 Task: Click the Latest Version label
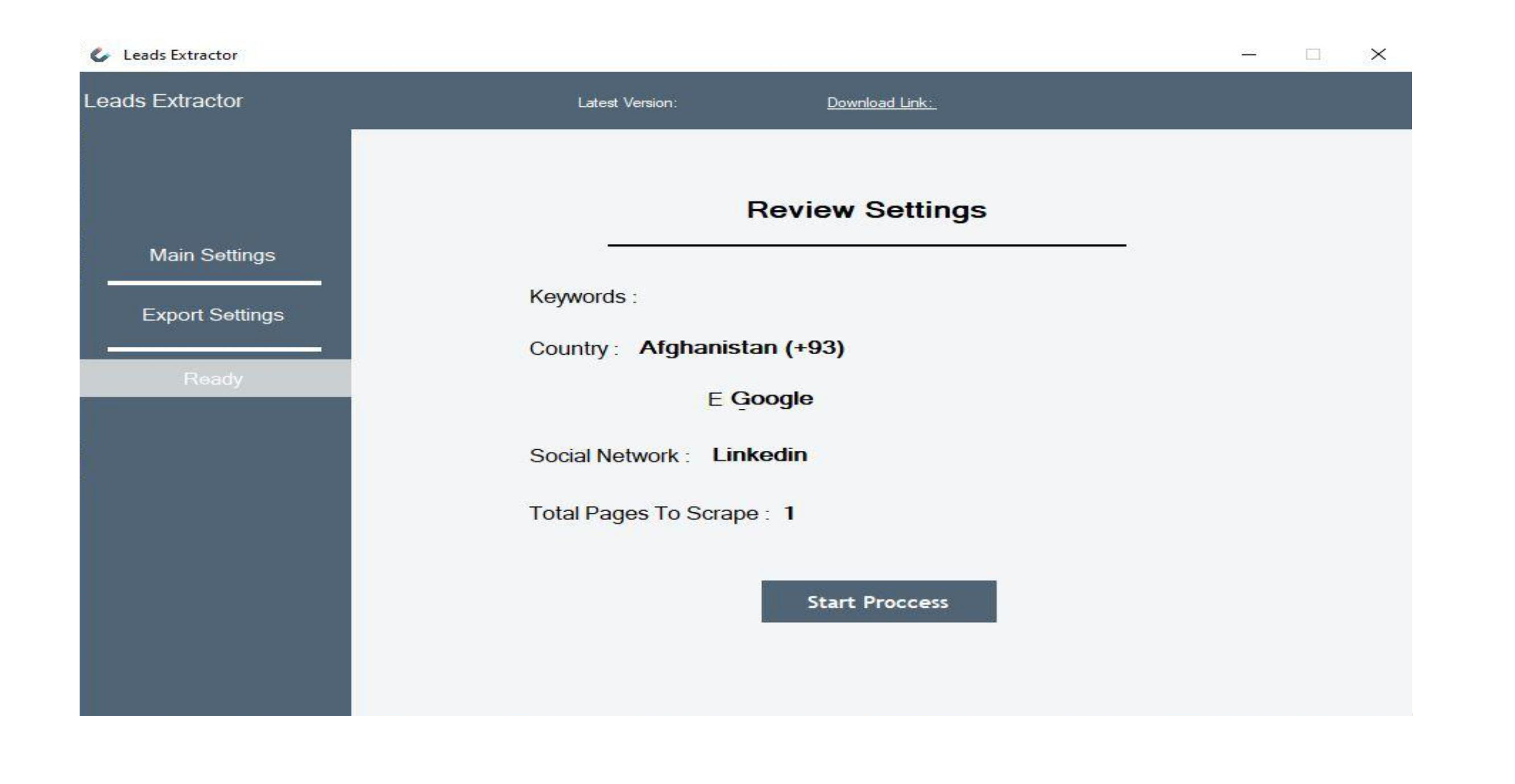(627, 103)
